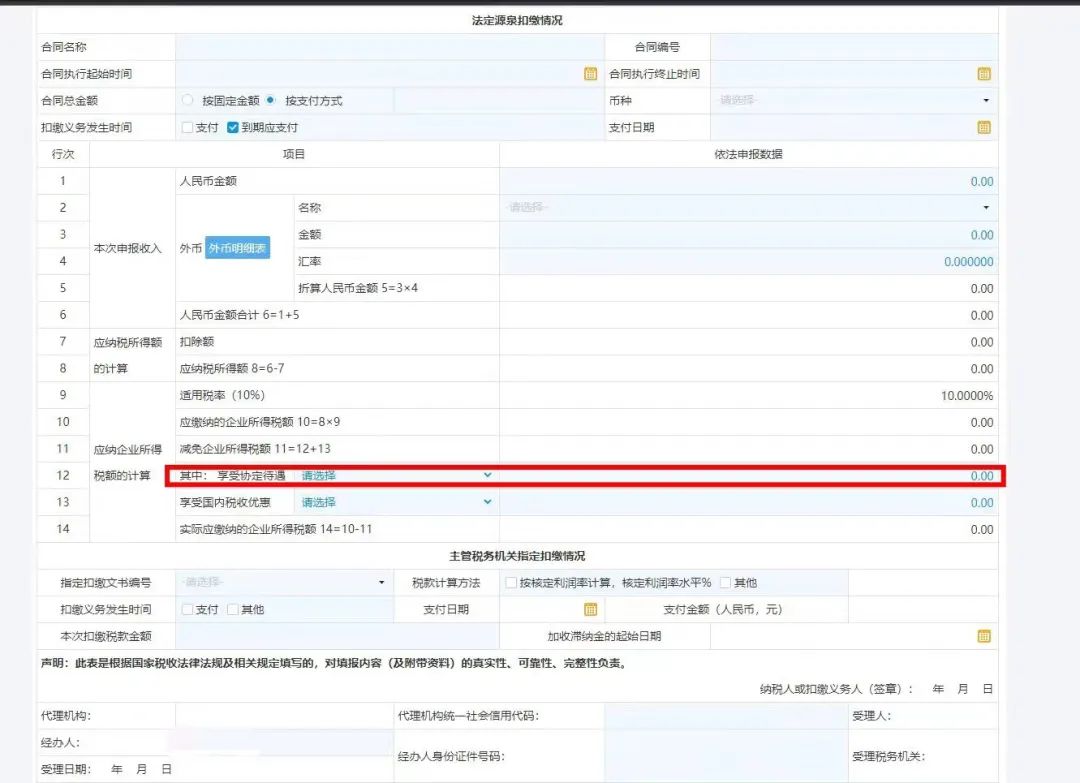
Task: Open calendar for 支付日期 in 指定扣缴 section
Action: (590, 609)
